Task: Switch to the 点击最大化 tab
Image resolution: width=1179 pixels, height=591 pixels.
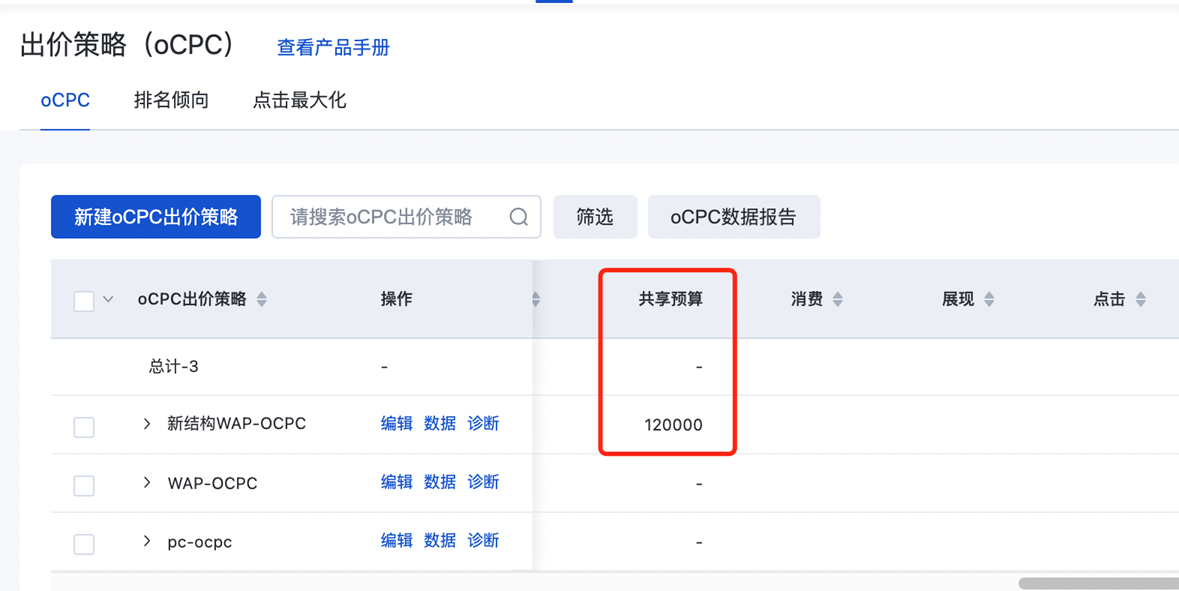Action: pos(299,100)
